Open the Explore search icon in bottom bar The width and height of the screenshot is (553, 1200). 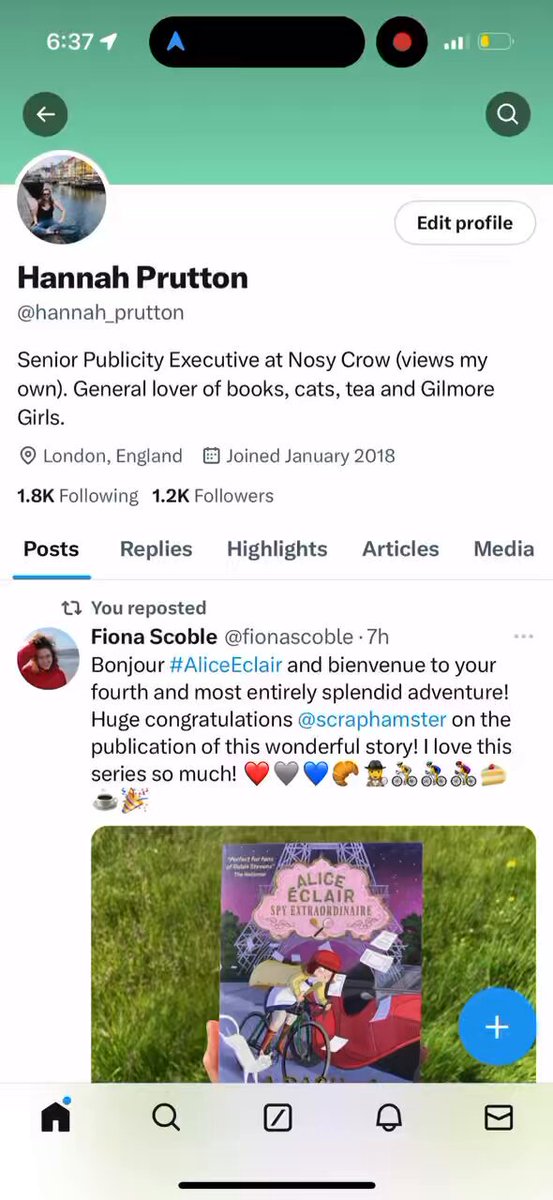[166, 1117]
